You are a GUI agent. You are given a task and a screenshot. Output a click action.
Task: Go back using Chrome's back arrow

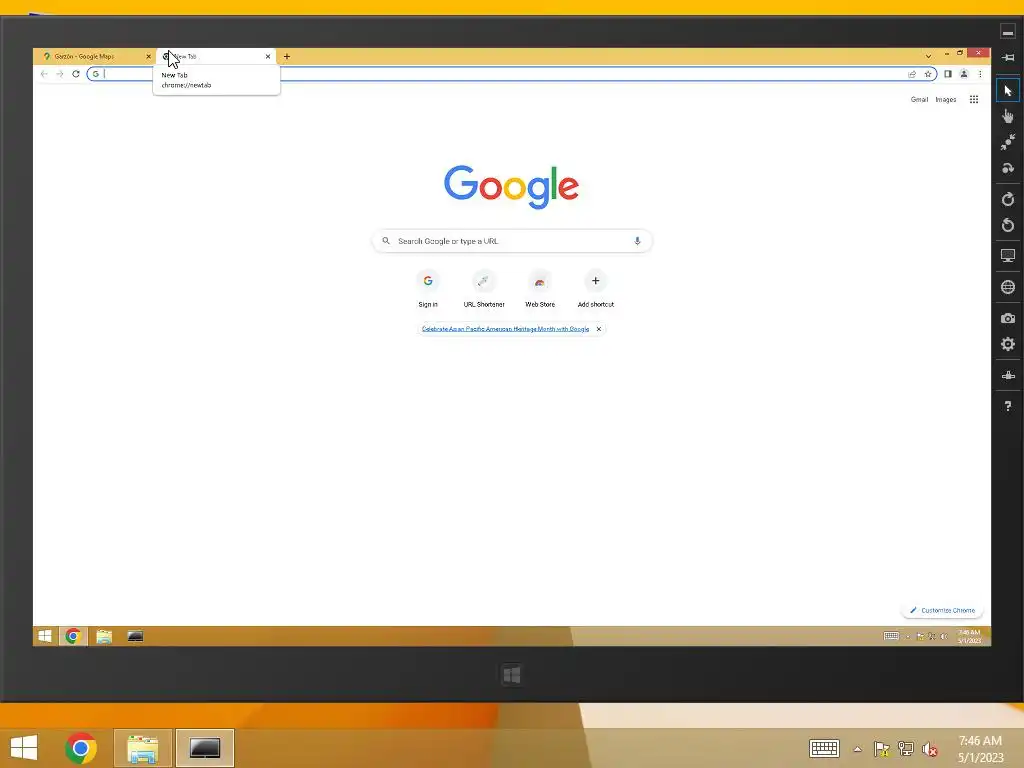click(x=44, y=74)
